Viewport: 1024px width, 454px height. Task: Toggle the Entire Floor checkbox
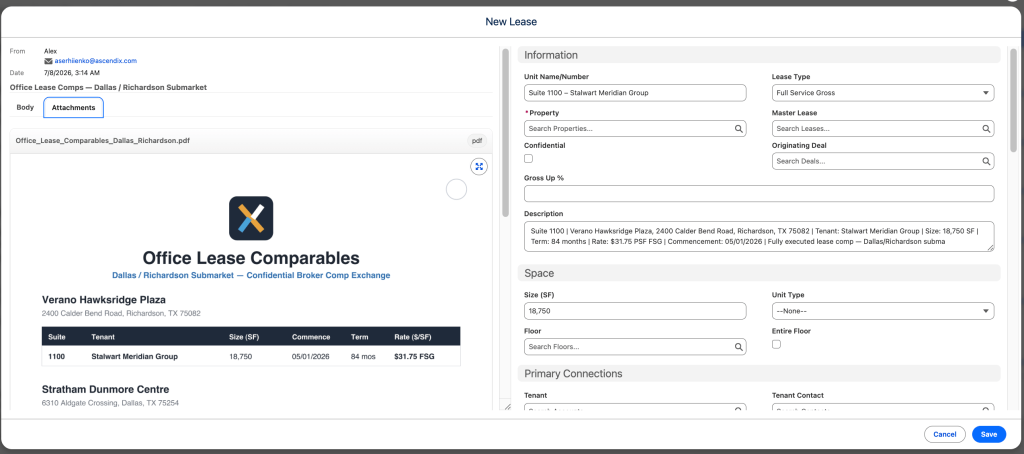pyautogui.click(x=776, y=344)
